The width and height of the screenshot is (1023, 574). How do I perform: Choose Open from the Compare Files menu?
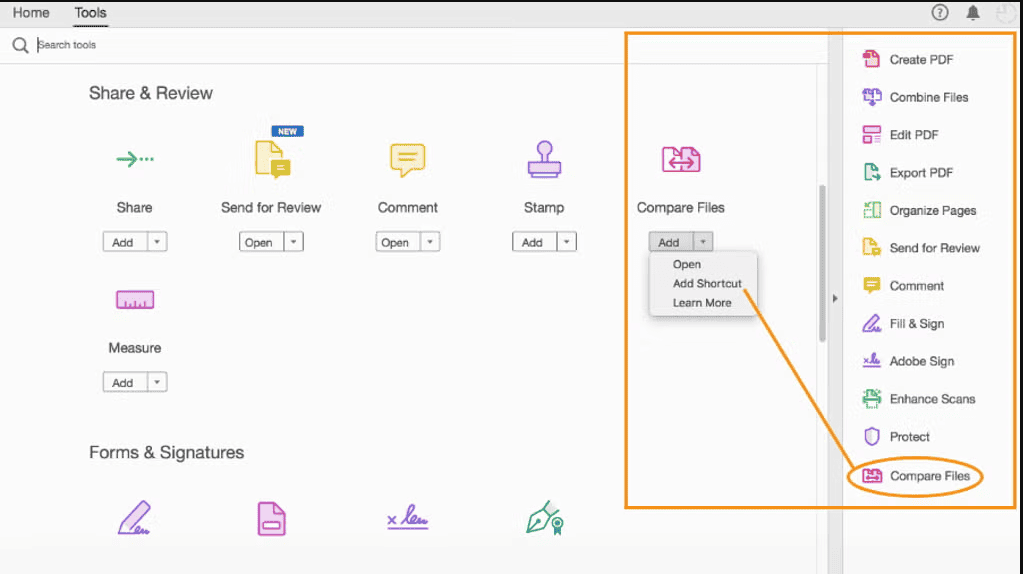pyautogui.click(x=687, y=264)
